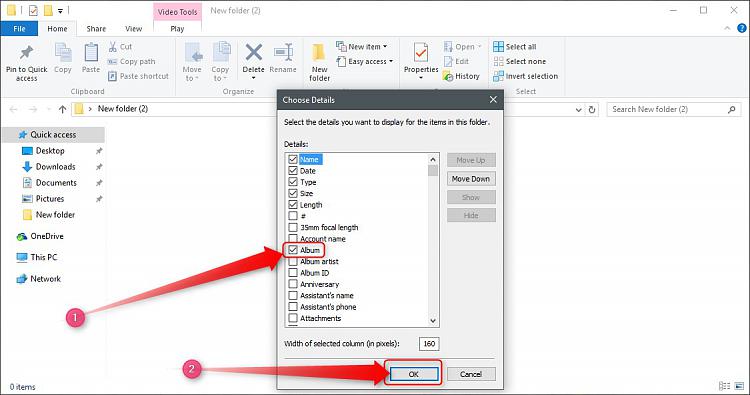Viewport: 750px width, 395px height.
Task: Click details list scroll down arrow
Action: tap(433, 321)
